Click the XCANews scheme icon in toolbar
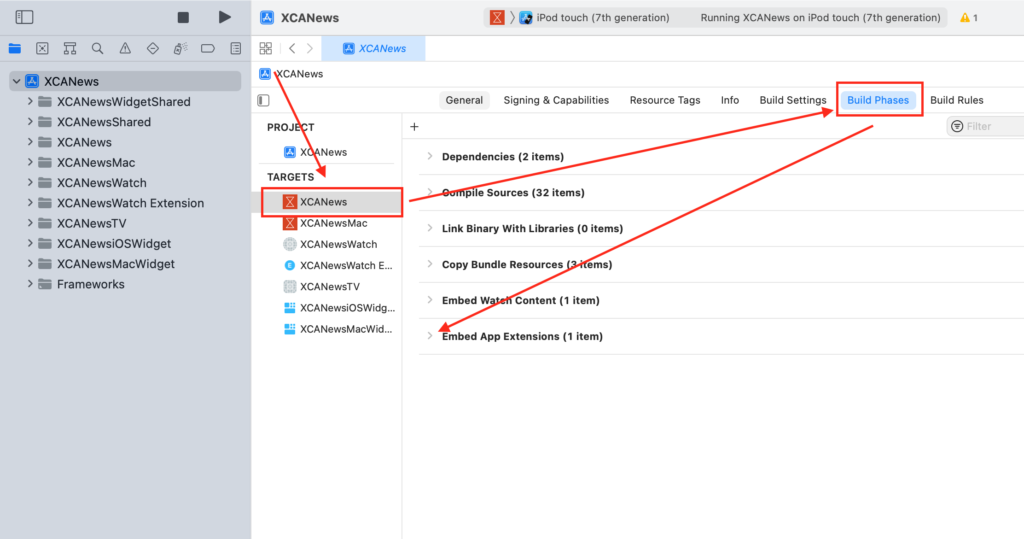The image size is (1024, 539). click(x=497, y=18)
